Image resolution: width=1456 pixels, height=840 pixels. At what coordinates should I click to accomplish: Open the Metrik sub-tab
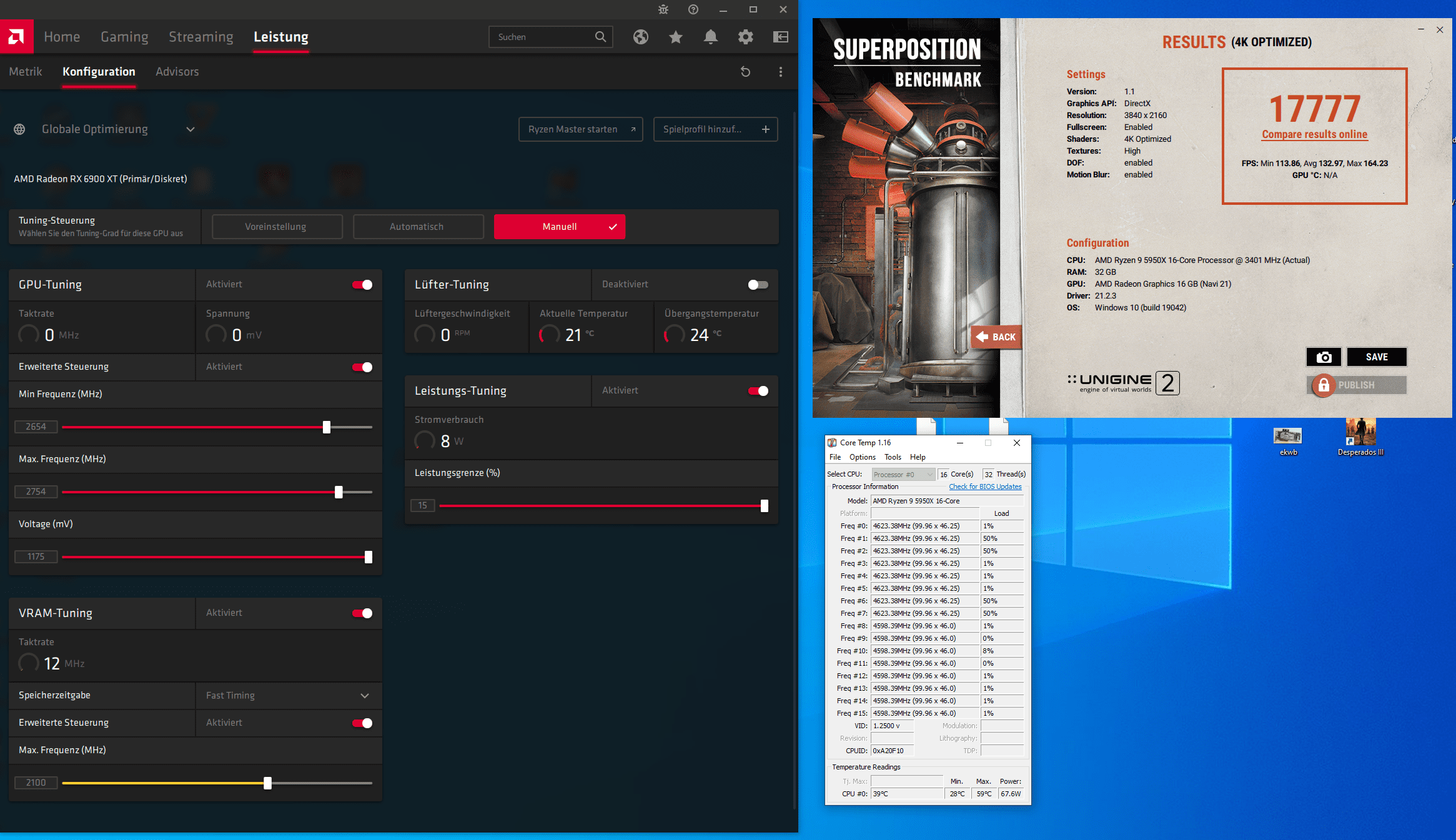(x=26, y=72)
